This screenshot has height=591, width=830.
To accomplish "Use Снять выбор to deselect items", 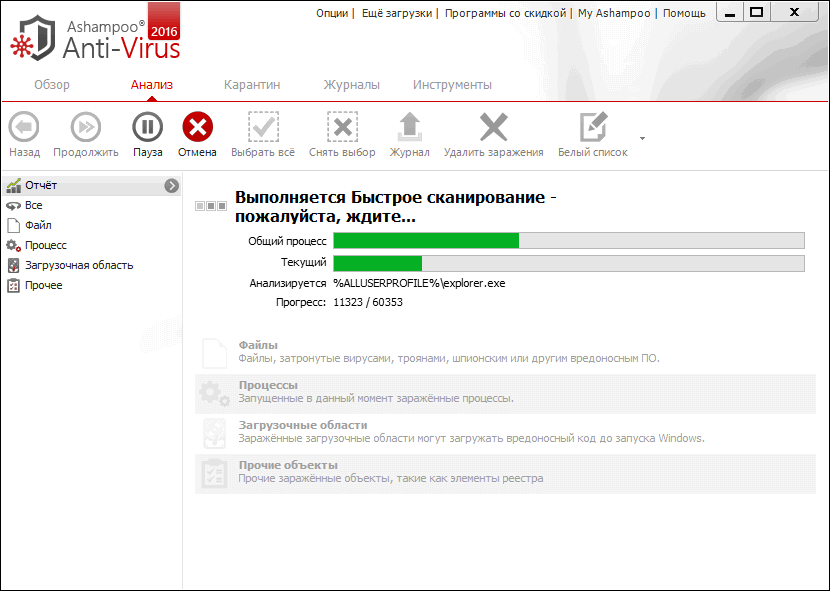I will click(342, 135).
